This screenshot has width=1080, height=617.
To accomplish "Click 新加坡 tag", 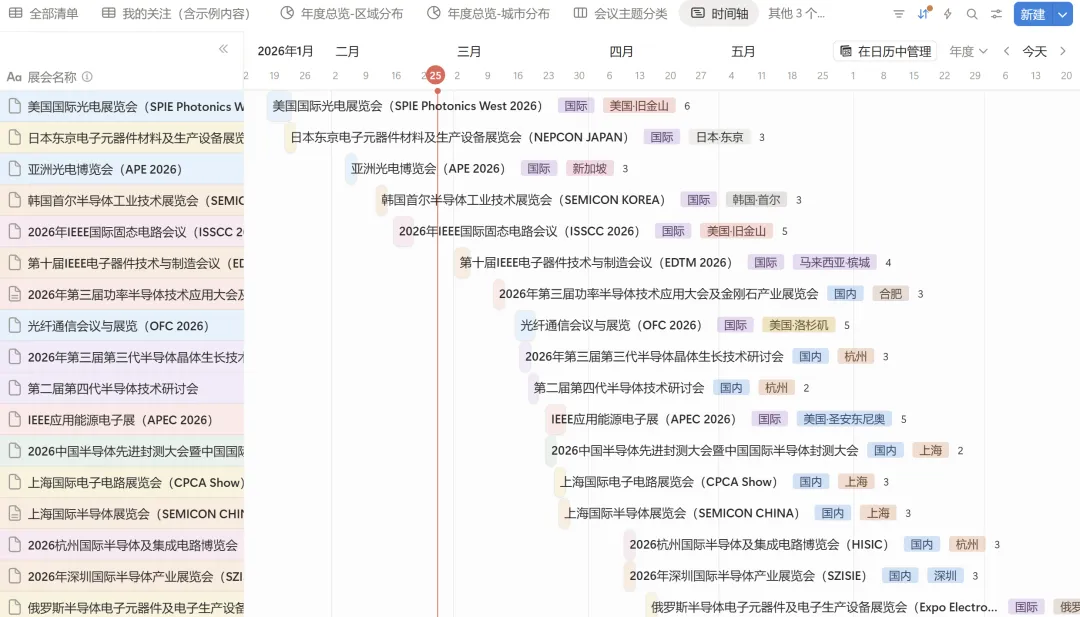I will pyautogui.click(x=590, y=168).
